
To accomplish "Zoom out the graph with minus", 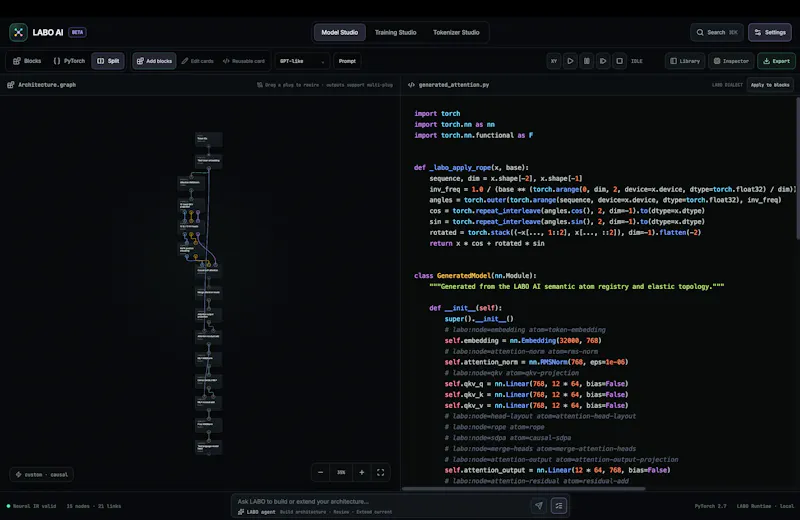I will [x=320, y=473].
